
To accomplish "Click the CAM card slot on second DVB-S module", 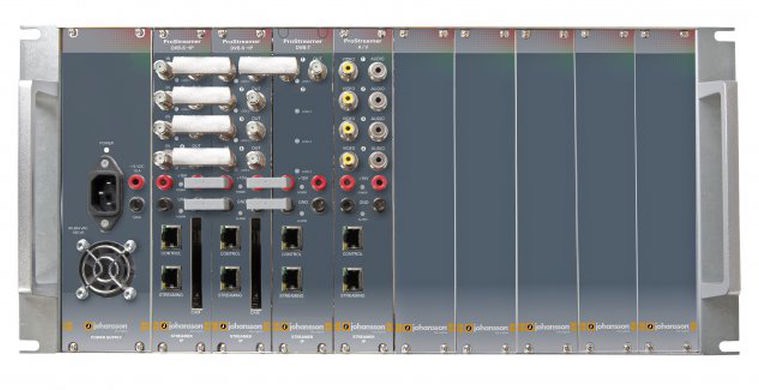I will click(x=256, y=264).
